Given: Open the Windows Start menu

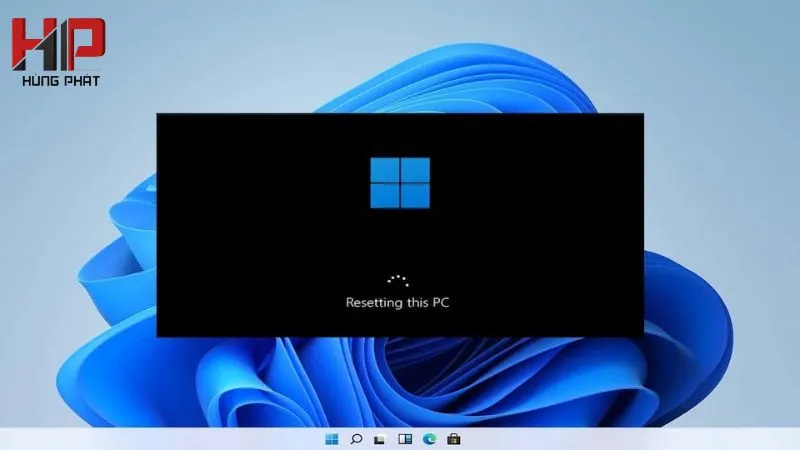Looking at the screenshot, I should pos(332,439).
